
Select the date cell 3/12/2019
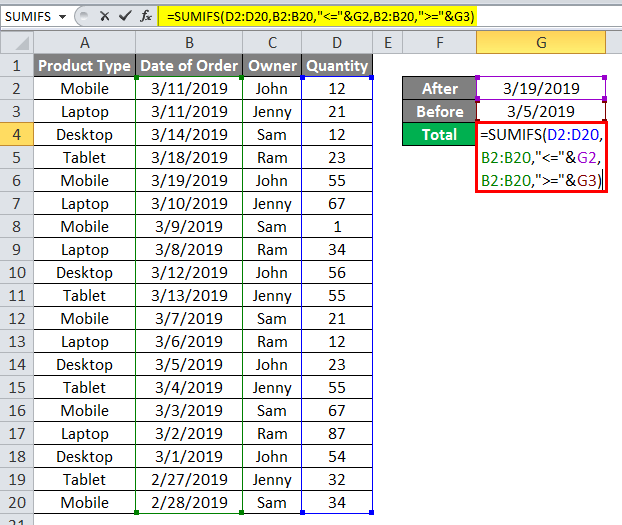[189, 273]
